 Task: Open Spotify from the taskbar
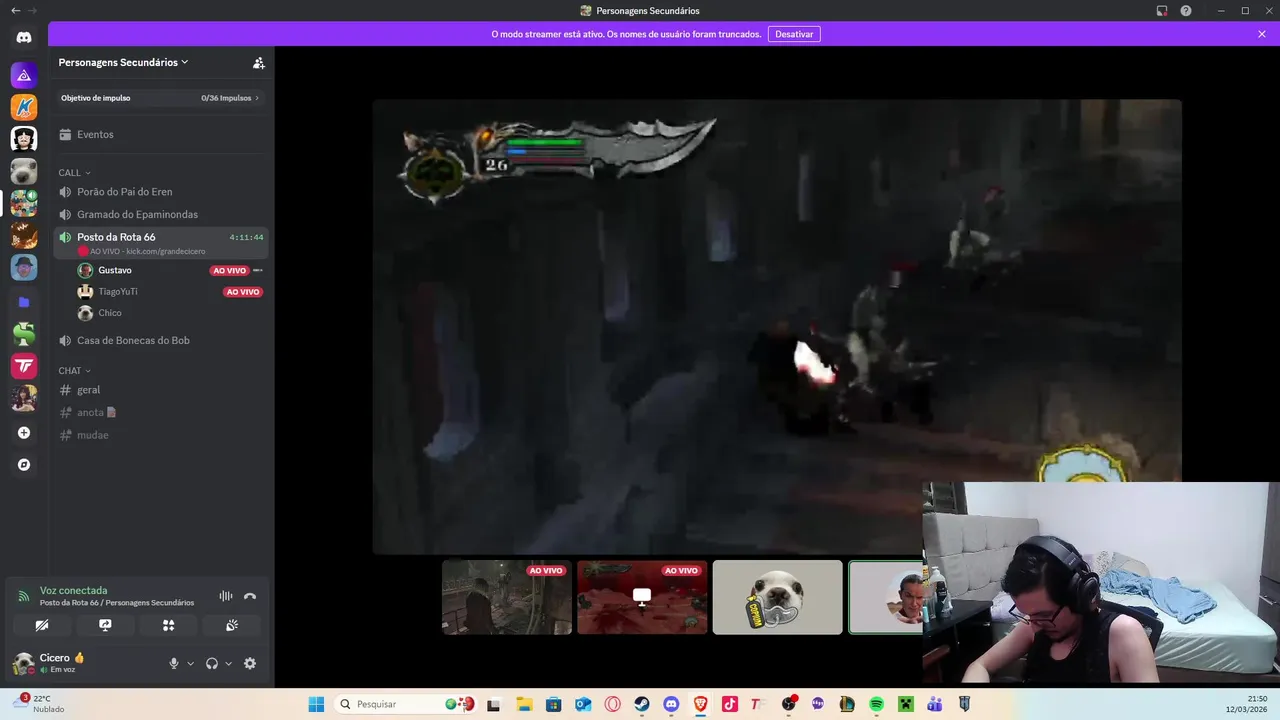pyautogui.click(x=876, y=704)
